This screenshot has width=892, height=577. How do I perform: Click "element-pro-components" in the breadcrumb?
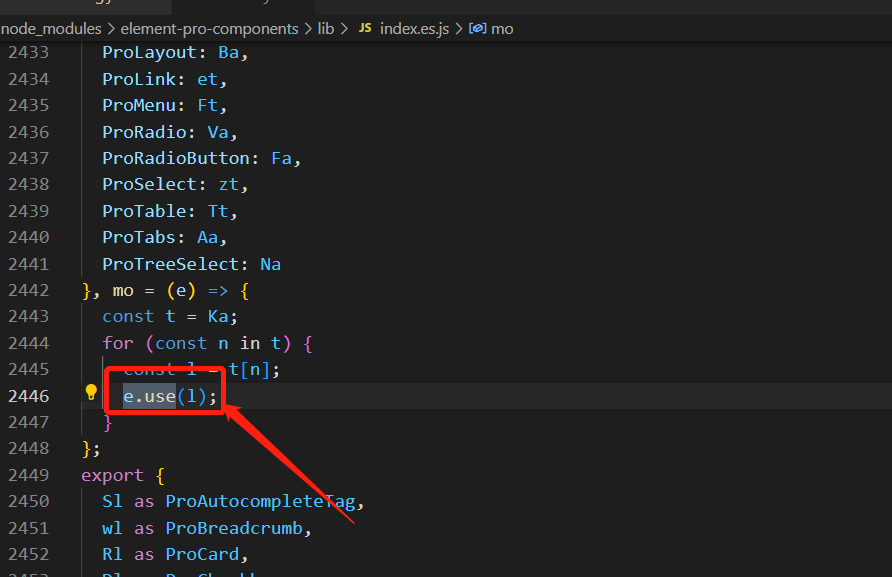pyautogui.click(x=210, y=28)
